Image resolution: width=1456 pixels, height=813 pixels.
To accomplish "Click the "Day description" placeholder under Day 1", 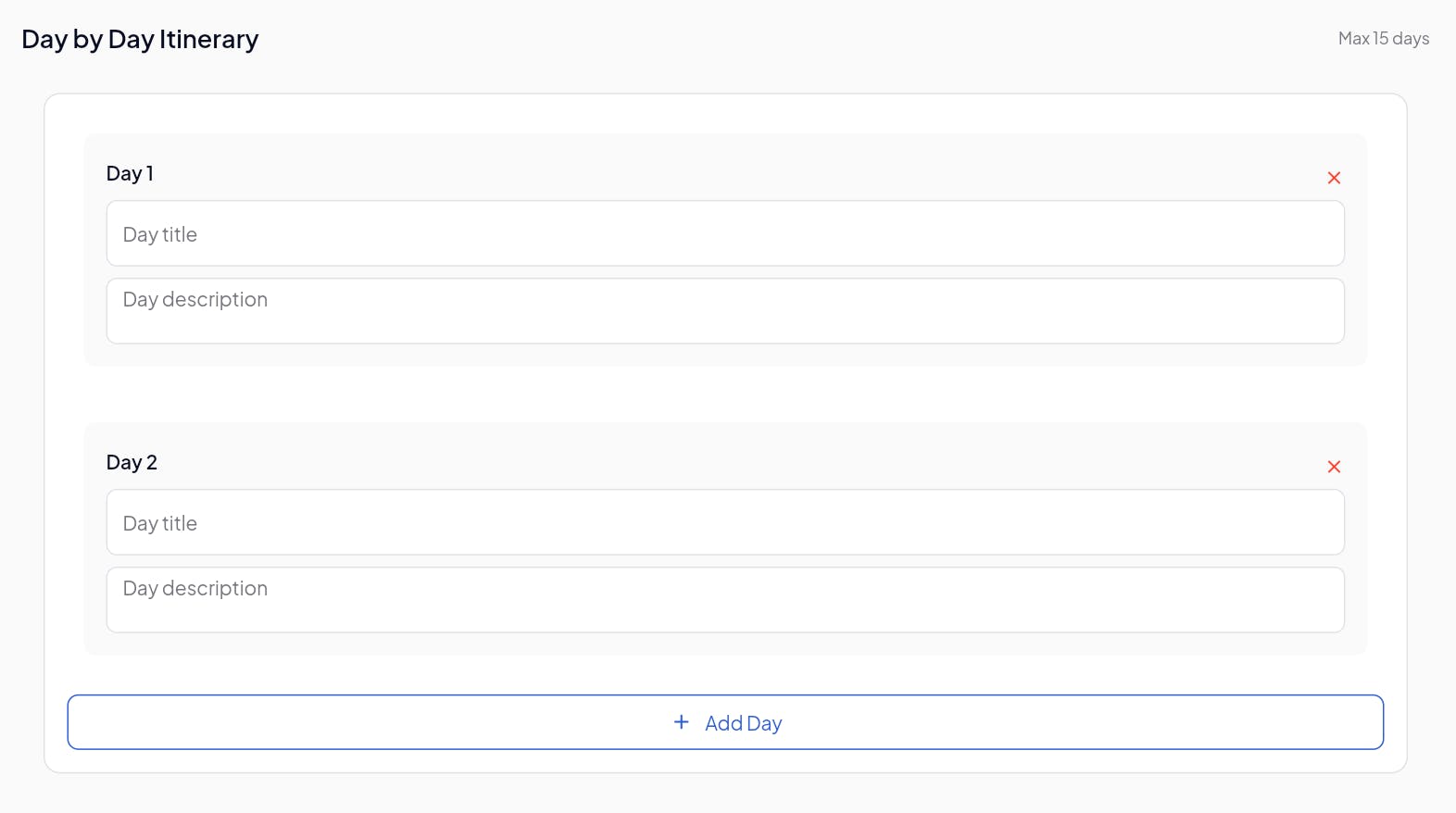I will tap(195, 300).
